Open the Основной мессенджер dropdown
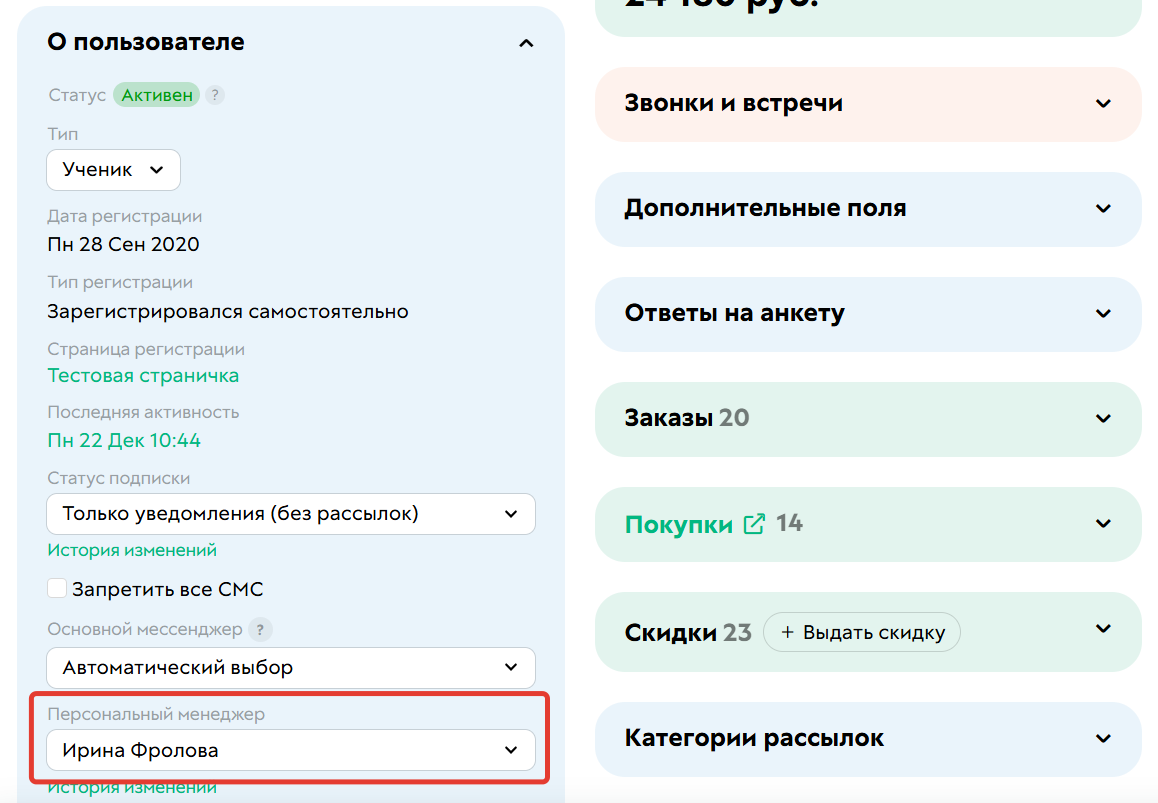 click(291, 668)
